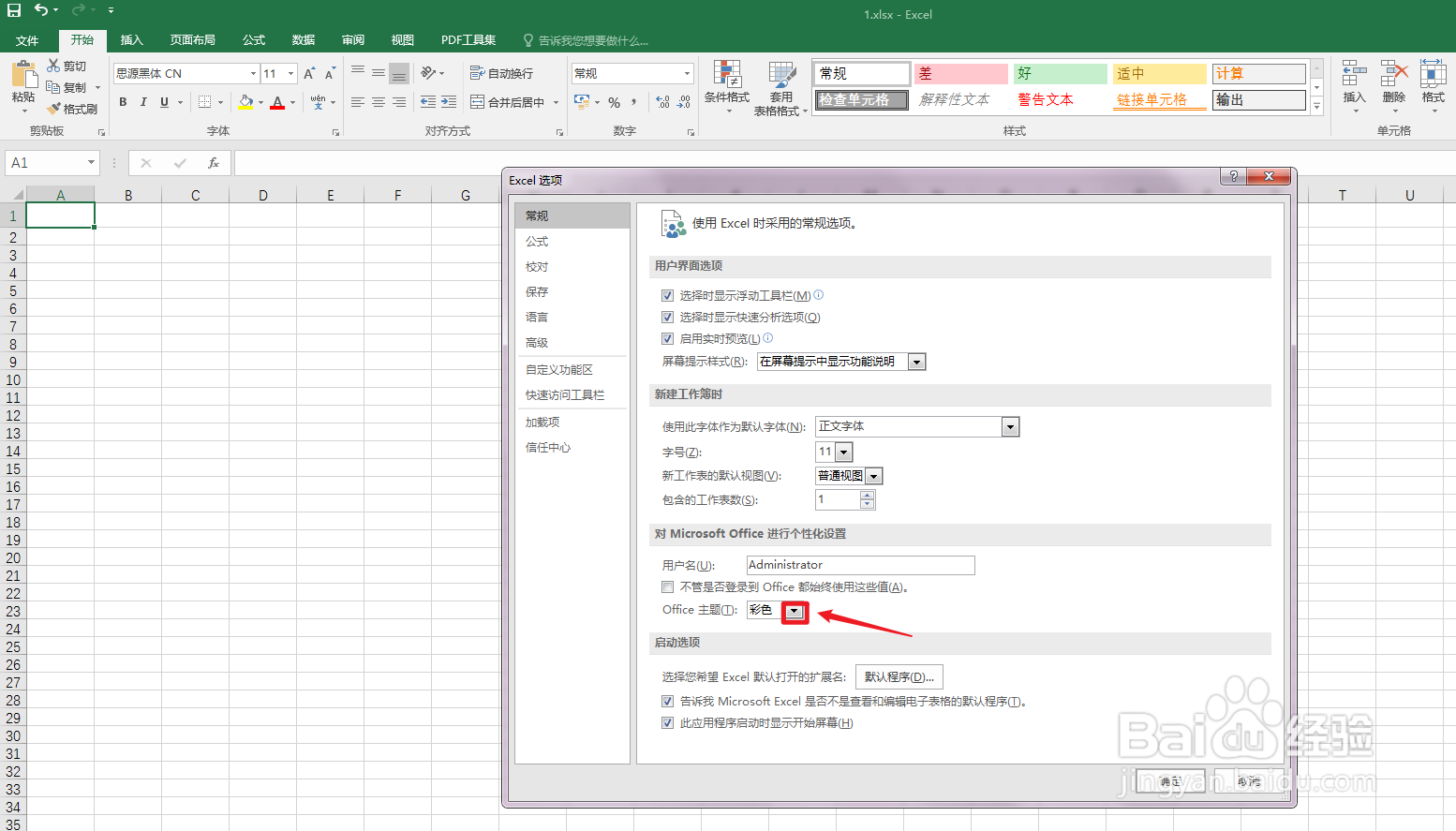
Task: Click the Percent Style icon
Action: pos(615,102)
